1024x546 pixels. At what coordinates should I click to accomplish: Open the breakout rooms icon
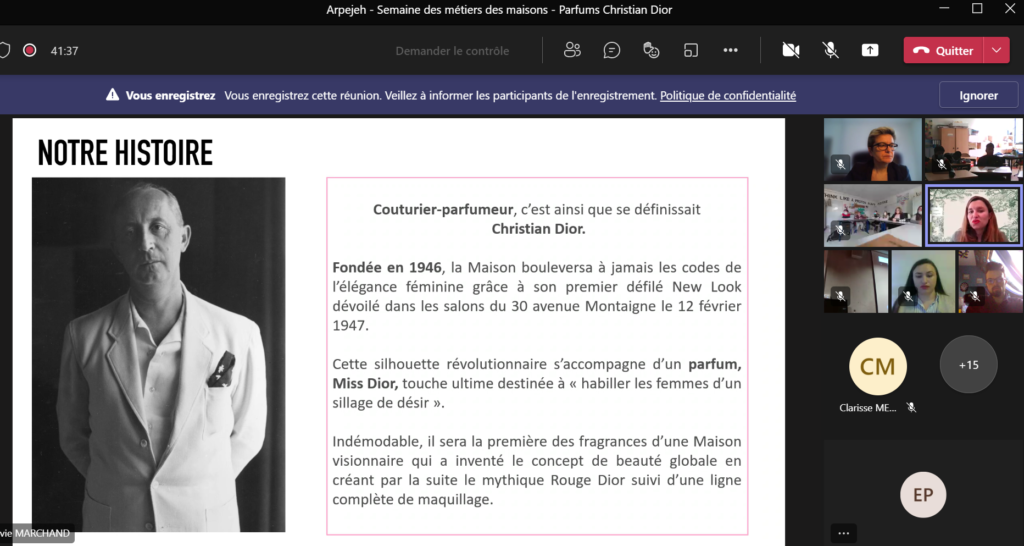pos(691,50)
